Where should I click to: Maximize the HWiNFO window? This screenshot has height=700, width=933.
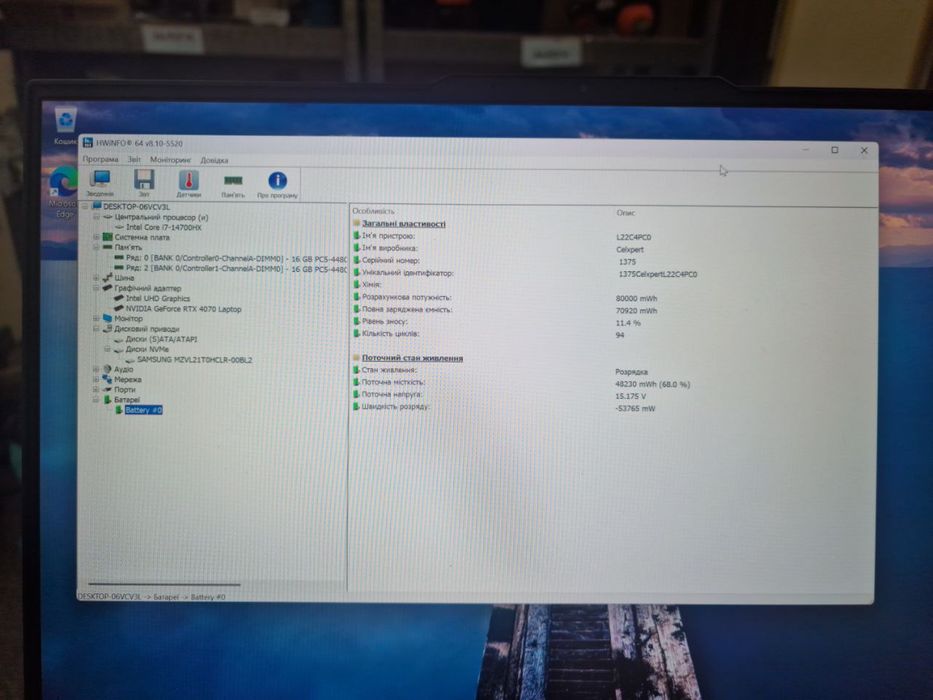click(834, 150)
